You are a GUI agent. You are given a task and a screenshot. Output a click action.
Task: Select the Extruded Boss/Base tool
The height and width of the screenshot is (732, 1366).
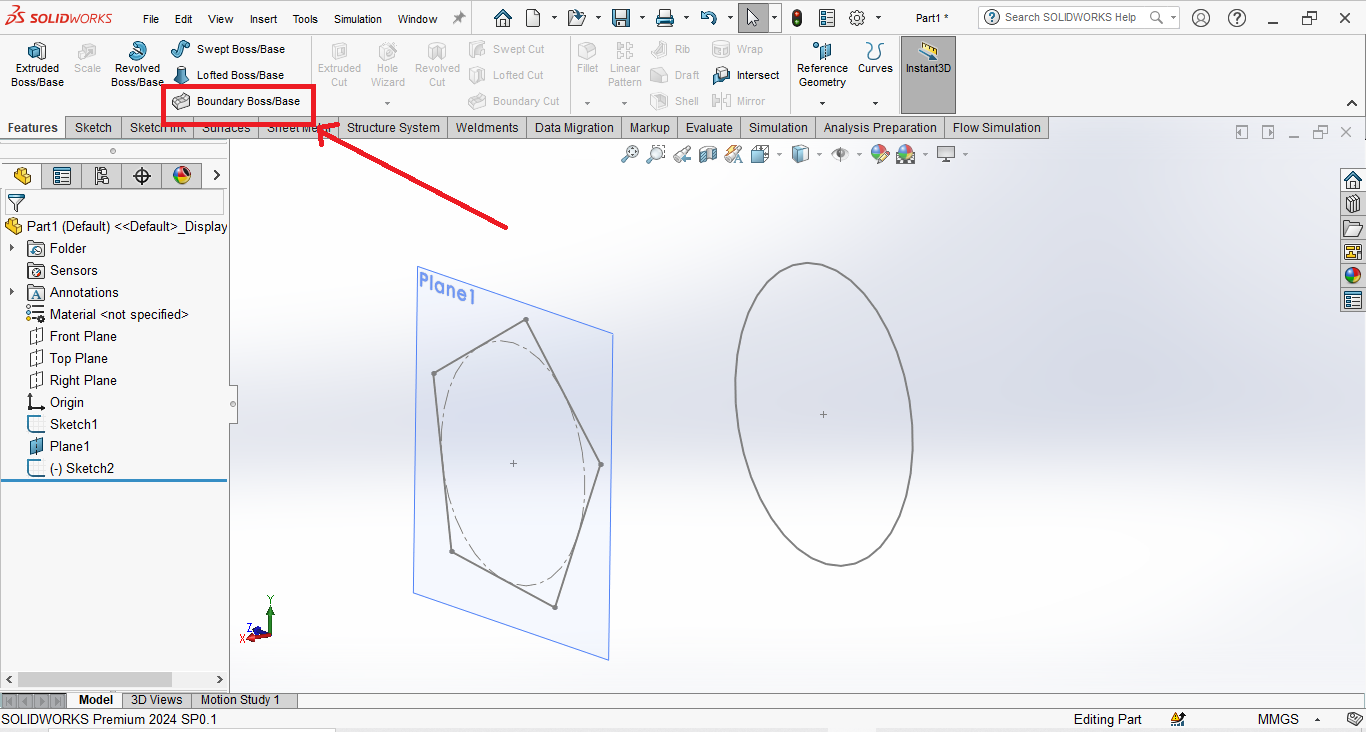[37, 64]
